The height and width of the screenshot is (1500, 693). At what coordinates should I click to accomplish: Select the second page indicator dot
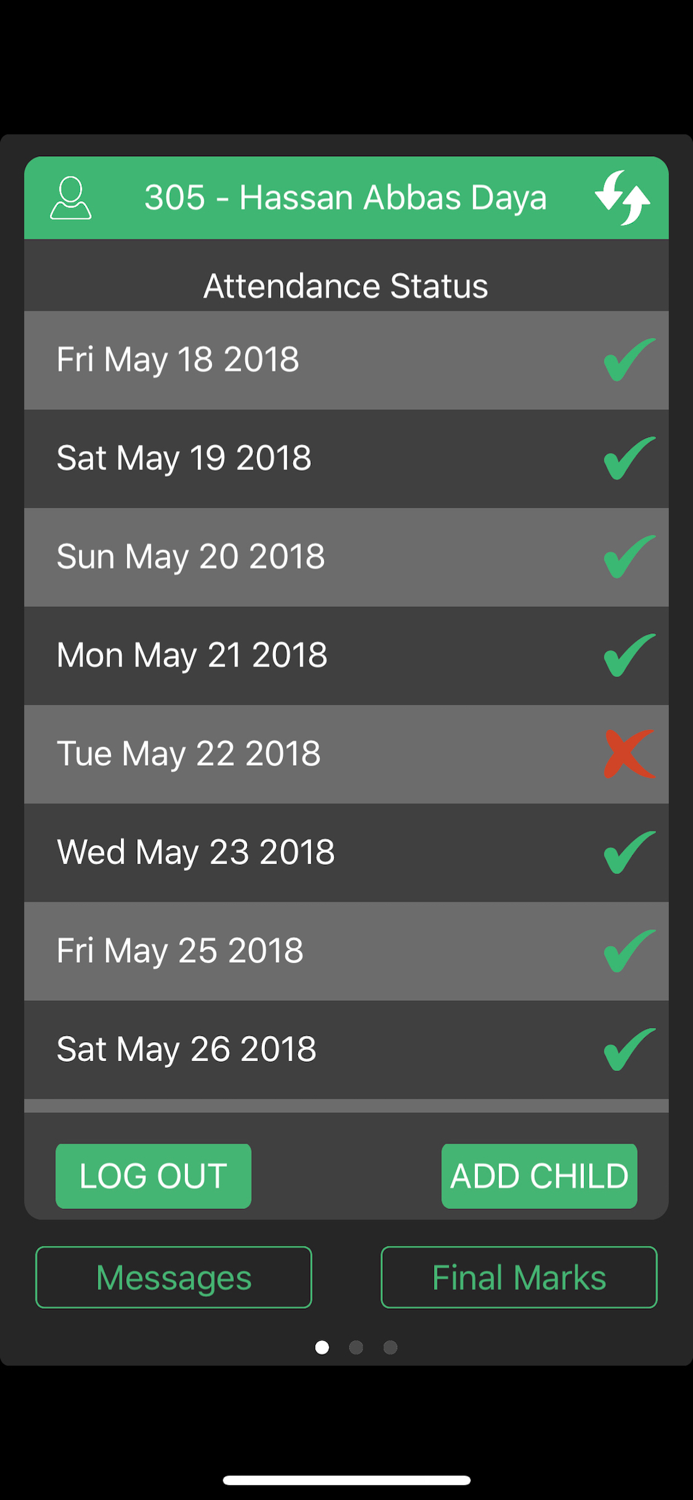(x=356, y=1347)
